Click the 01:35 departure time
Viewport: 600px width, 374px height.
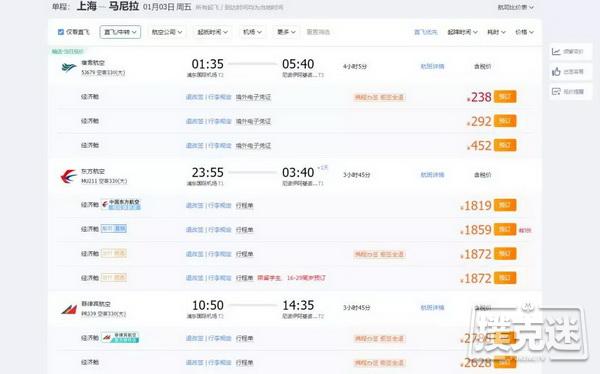(207, 64)
